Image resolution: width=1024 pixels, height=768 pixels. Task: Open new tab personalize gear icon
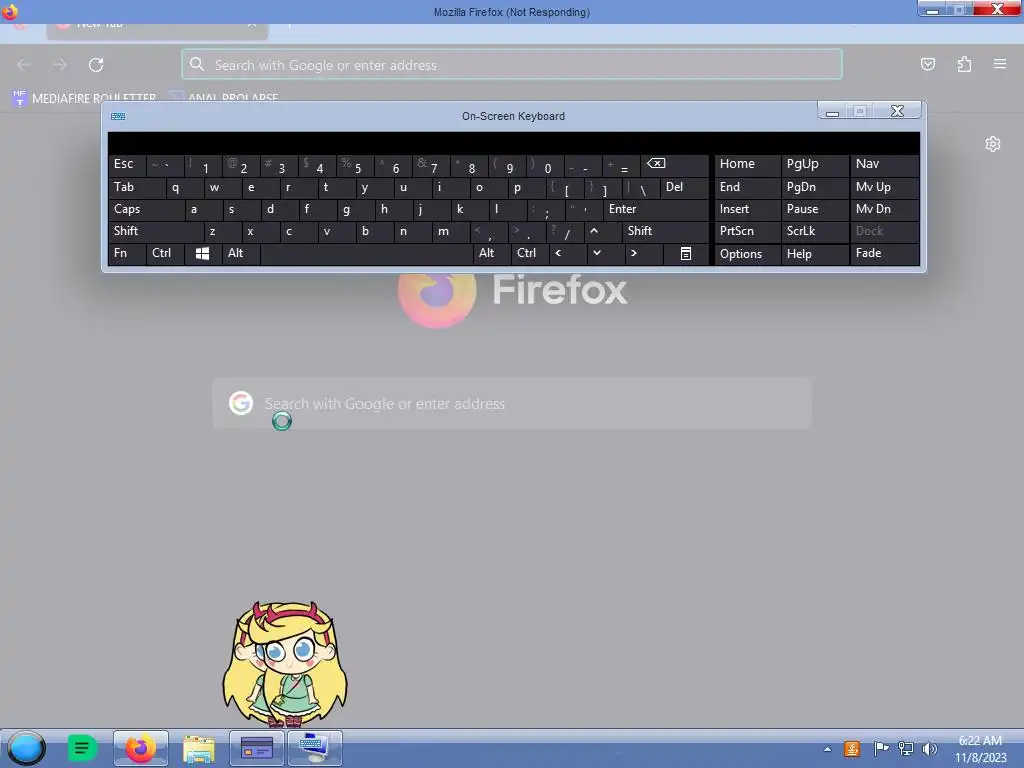tap(993, 144)
